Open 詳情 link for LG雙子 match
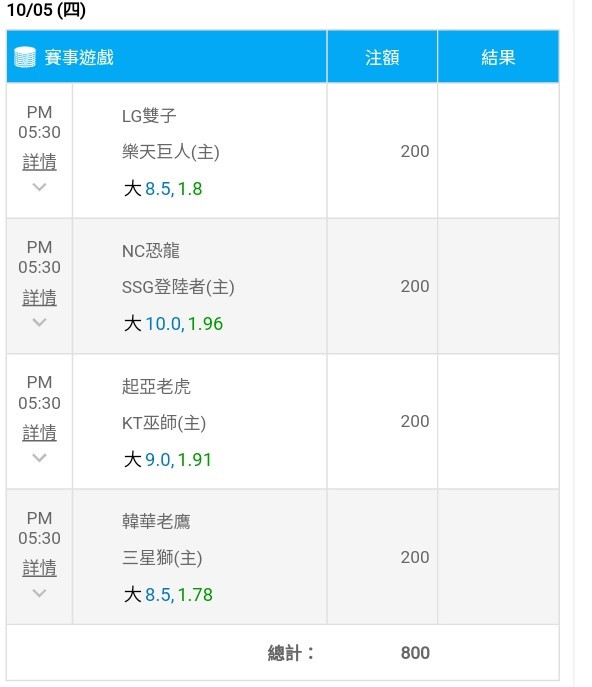 [39, 162]
